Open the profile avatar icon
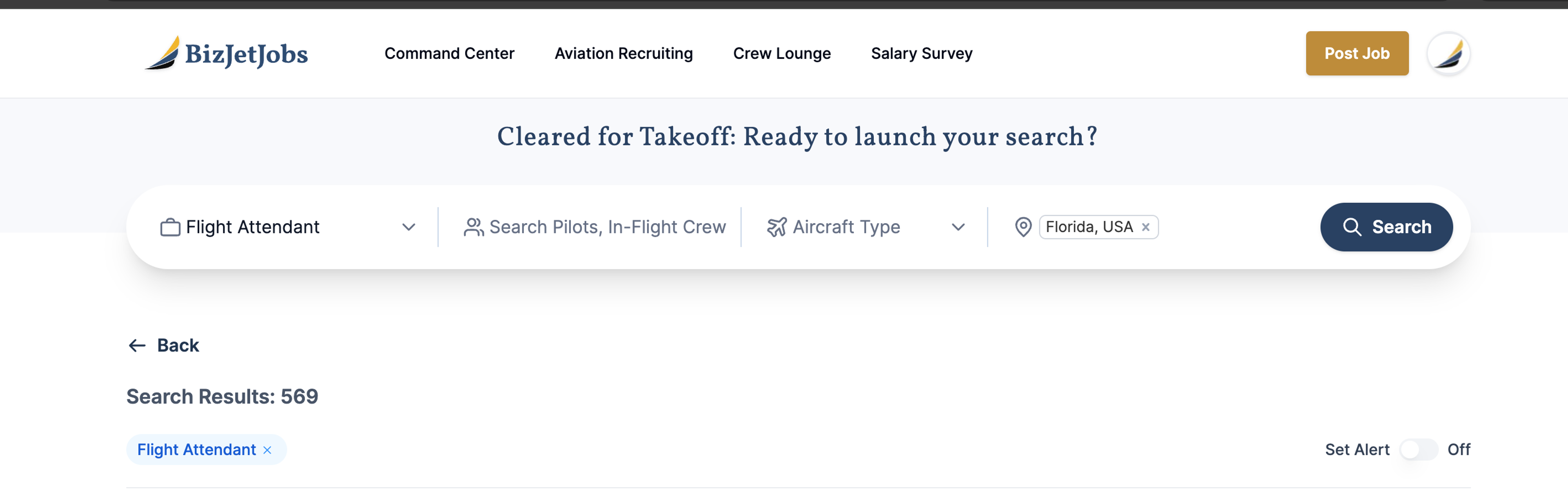 click(1448, 54)
